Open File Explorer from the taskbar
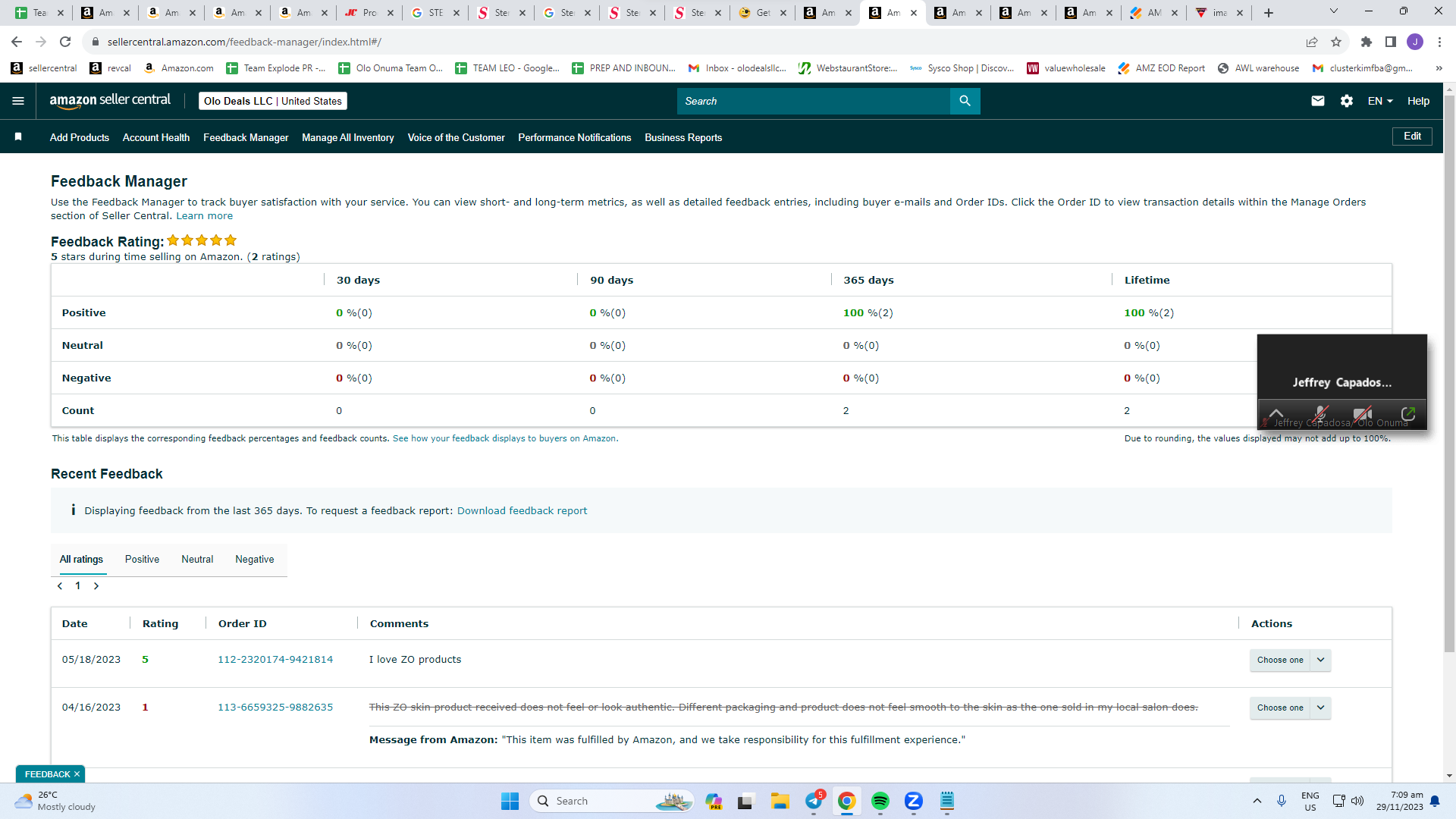This screenshot has width=1456, height=819. tap(780, 801)
